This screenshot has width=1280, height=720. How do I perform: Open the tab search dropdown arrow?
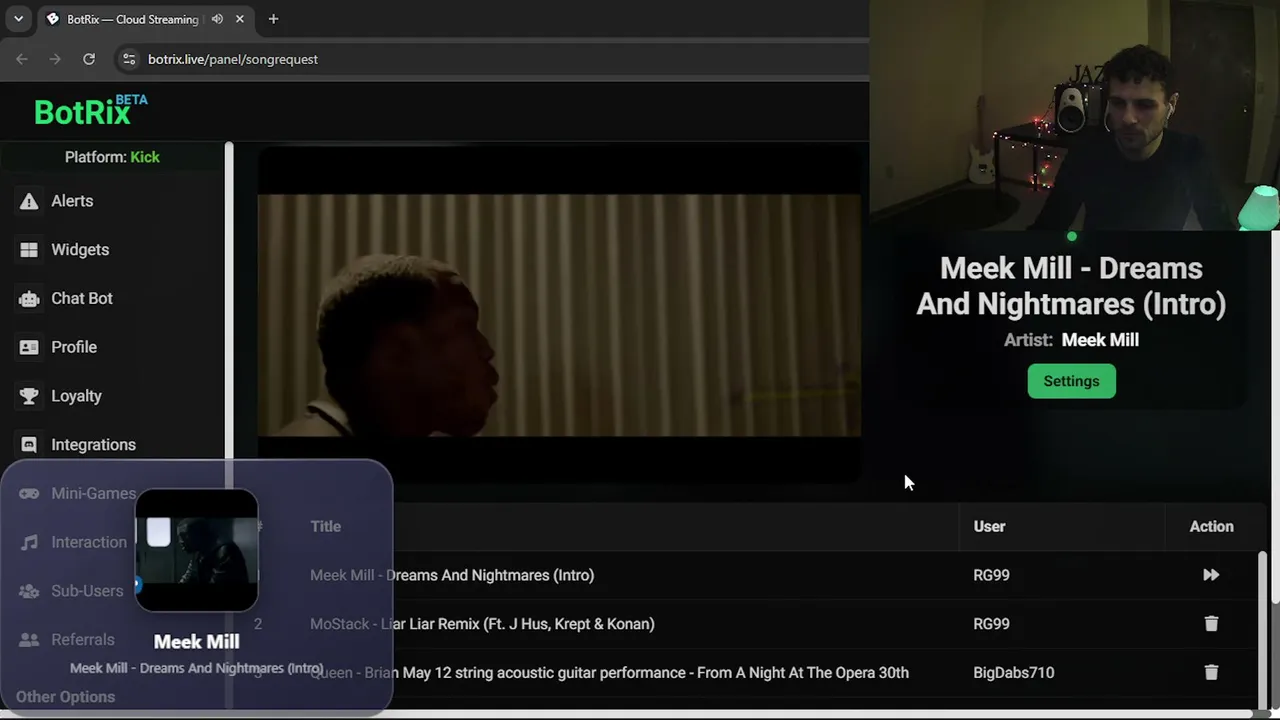point(18,19)
